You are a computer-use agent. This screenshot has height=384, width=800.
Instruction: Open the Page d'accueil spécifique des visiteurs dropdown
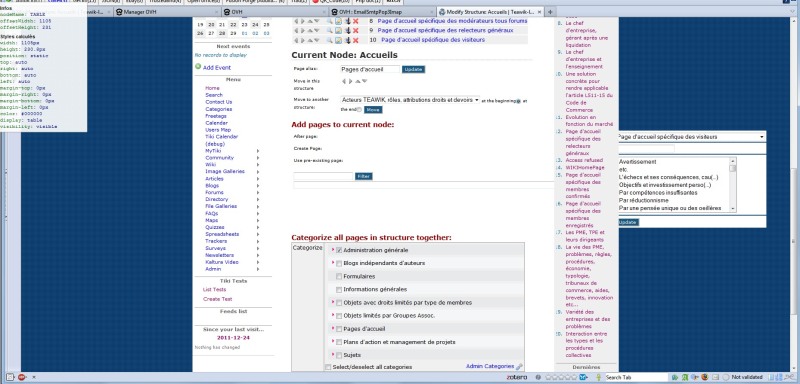tap(691, 137)
